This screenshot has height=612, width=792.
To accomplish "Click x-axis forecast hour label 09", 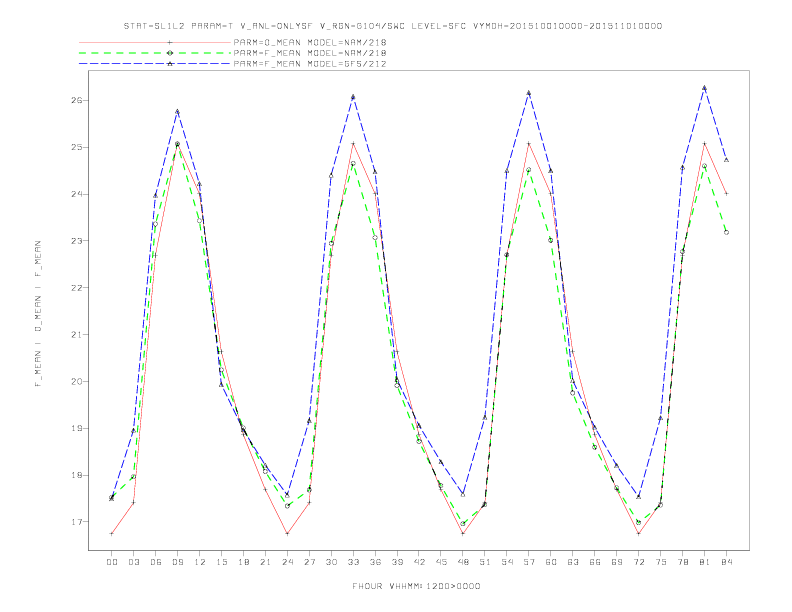I will point(177,562).
